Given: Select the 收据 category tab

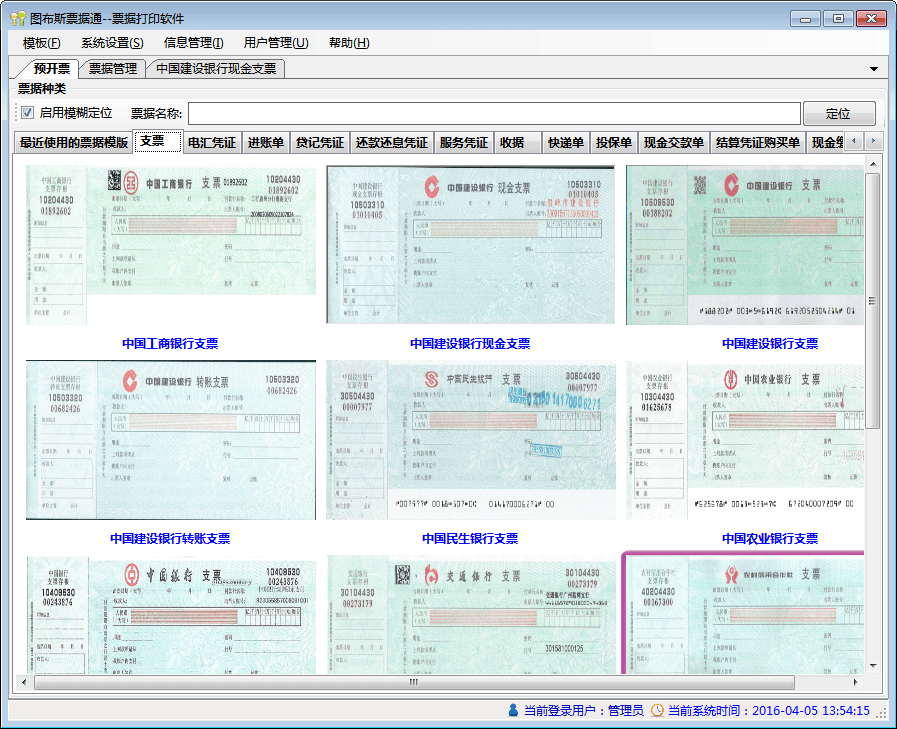Looking at the screenshot, I should pyautogui.click(x=517, y=142).
